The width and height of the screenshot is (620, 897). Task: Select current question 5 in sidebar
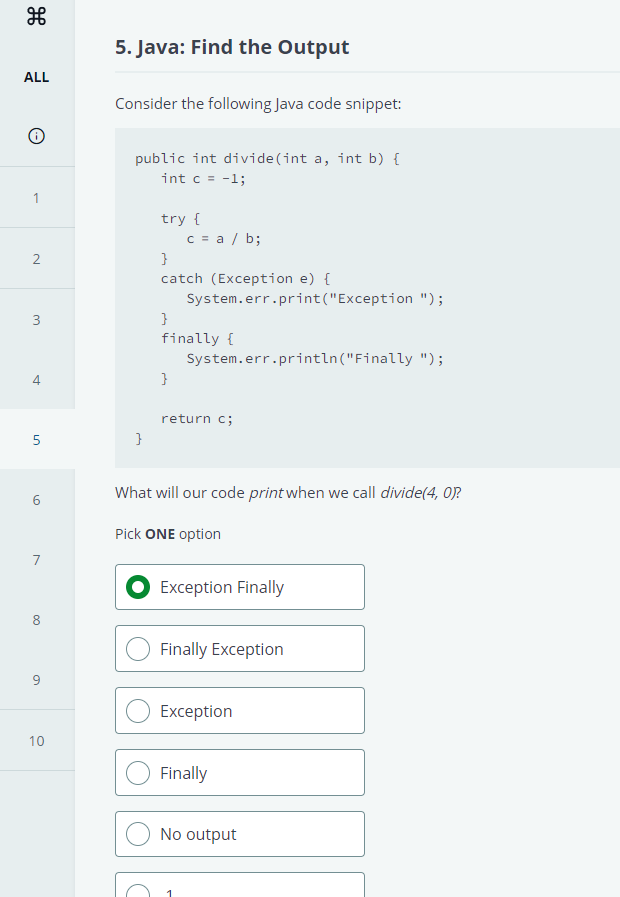37,439
